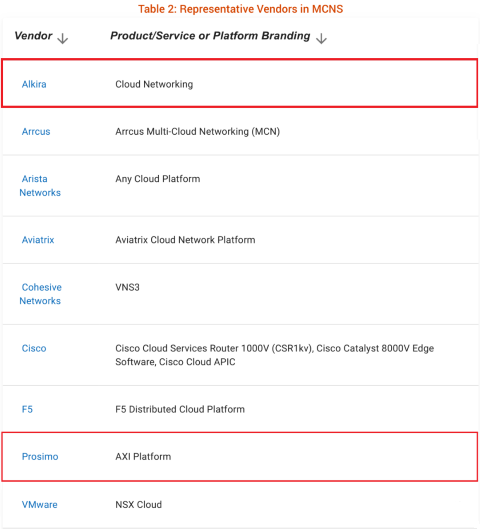Select the 'NSX Cloud' cell
The height and width of the screenshot is (529, 480).
(x=138, y=504)
